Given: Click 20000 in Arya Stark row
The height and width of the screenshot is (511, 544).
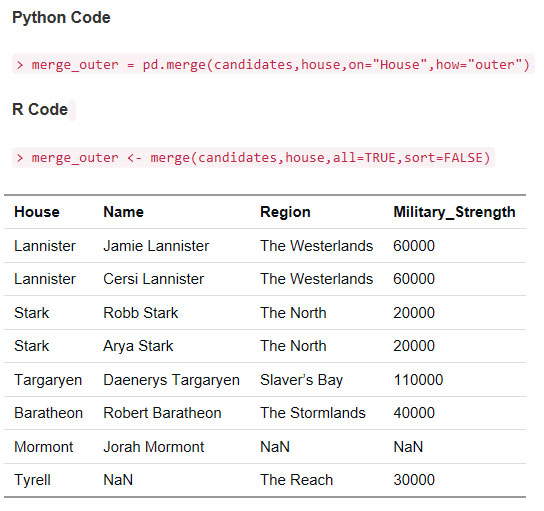Looking at the screenshot, I should point(414,346).
